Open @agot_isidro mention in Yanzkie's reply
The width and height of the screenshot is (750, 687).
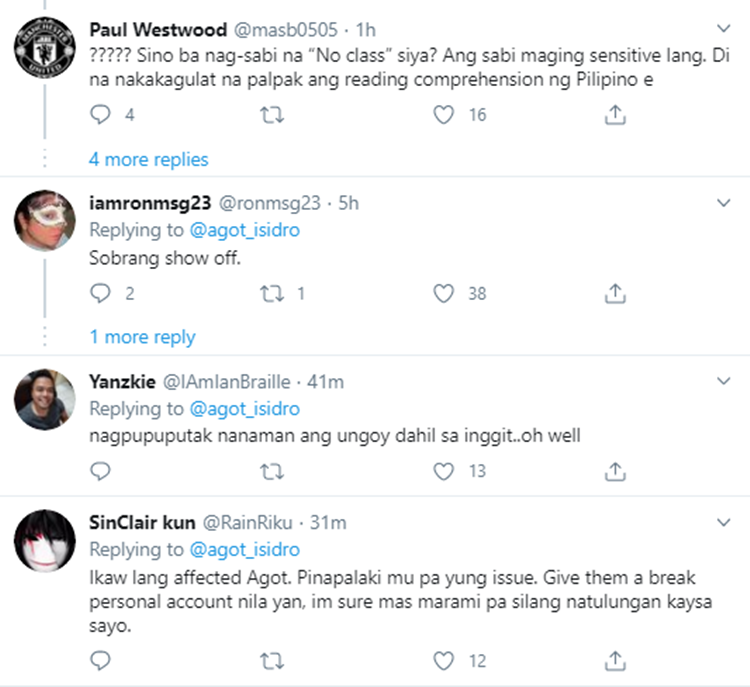(245, 409)
